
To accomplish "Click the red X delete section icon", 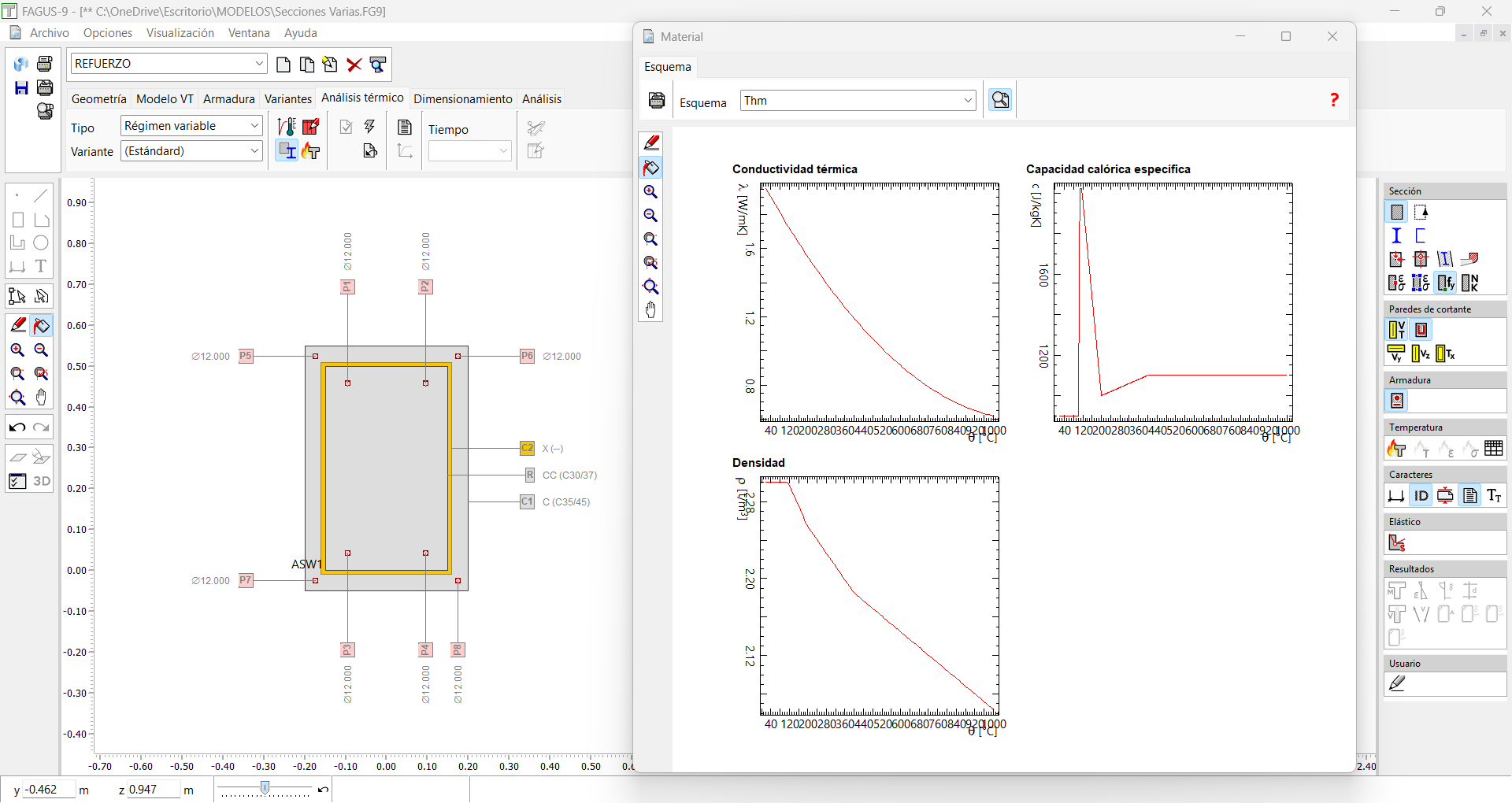I will click(x=354, y=65).
